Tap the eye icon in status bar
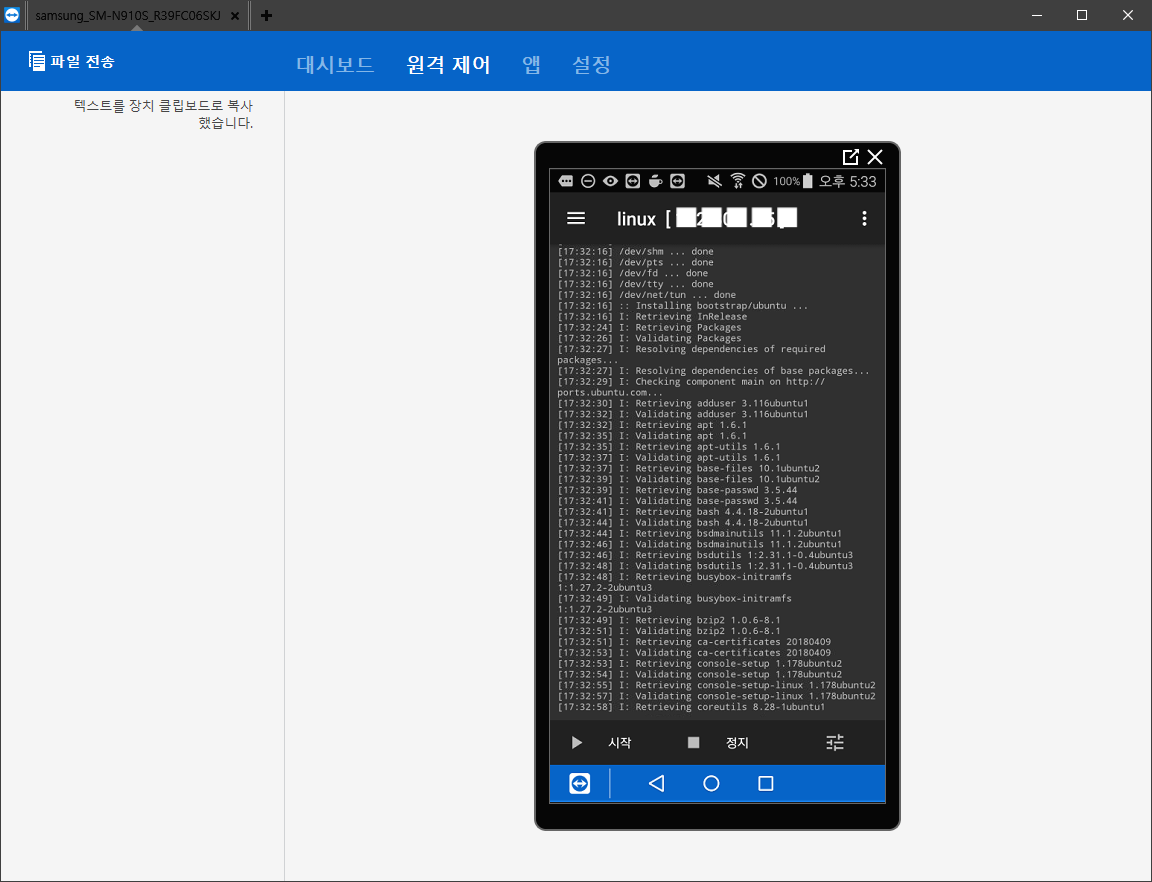Viewport: 1152px width, 882px height. tap(610, 181)
